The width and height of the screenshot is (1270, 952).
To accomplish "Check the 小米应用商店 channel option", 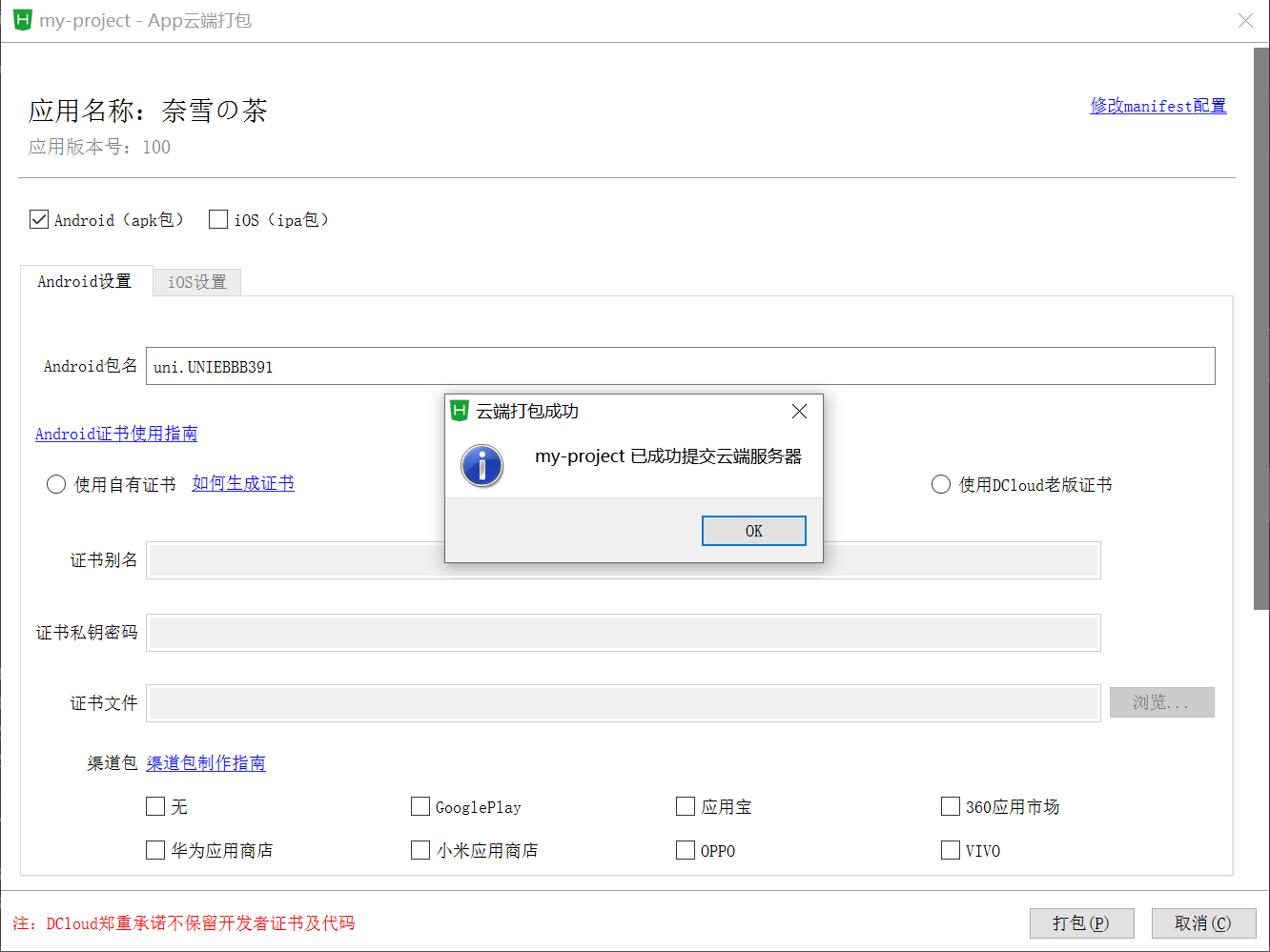I will (x=420, y=850).
